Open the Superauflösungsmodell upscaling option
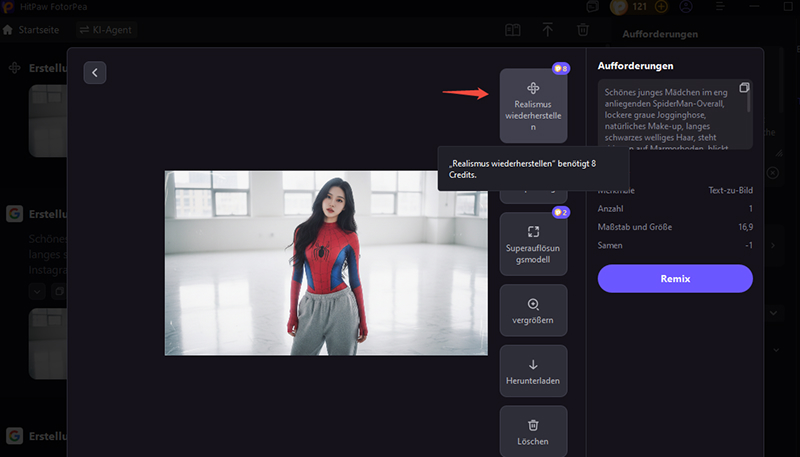The height and width of the screenshot is (457, 800). coord(533,244)
